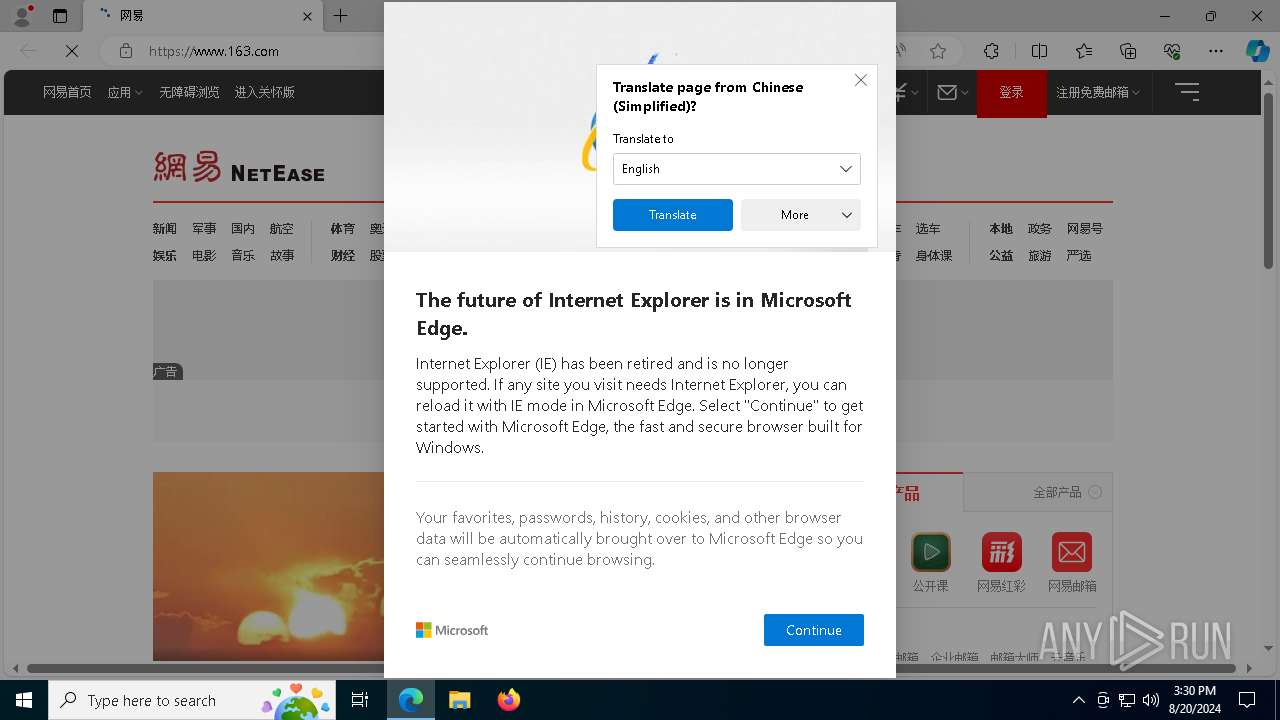Screen dimensions: 1280x720
Task: View site information via the lock icon
Action: [x=126, y=51]
